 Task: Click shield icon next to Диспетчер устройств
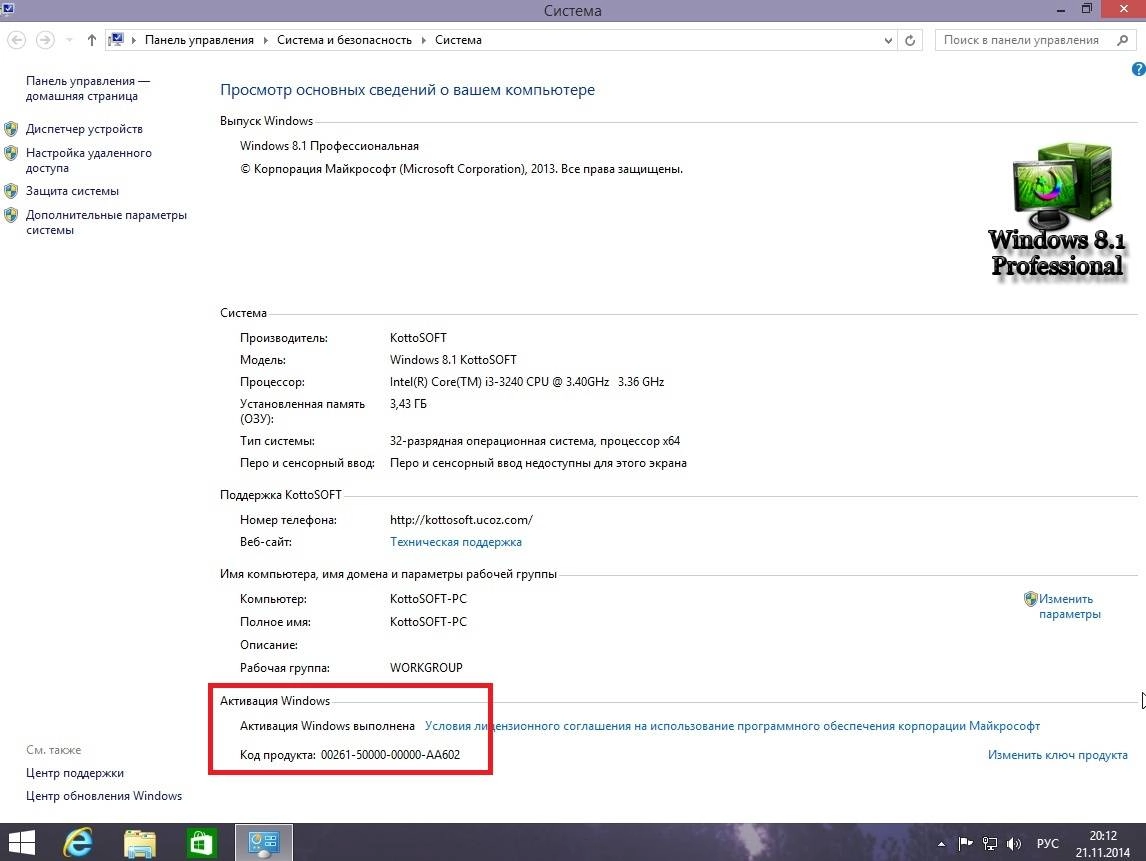(x=11, y=129)
